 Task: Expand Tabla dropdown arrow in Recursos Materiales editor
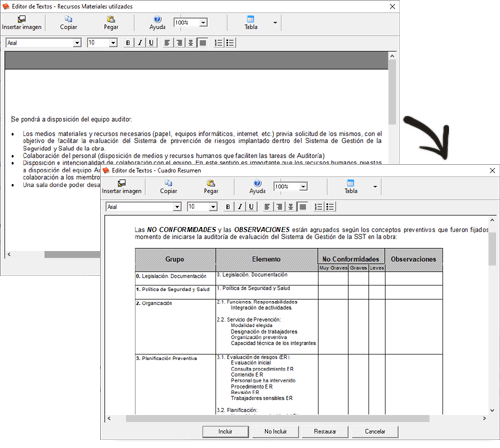(275, 23)
